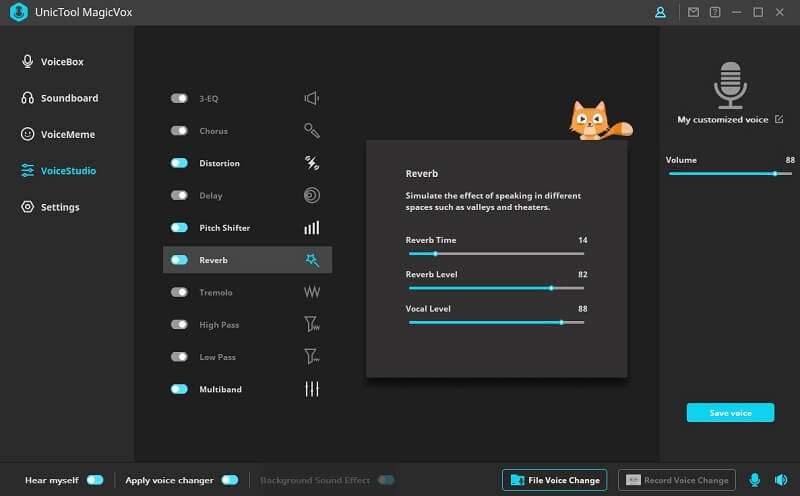Screen dimensions: 800x496
Task: Open the title bar hamburger menu
Action: [736, 12]
